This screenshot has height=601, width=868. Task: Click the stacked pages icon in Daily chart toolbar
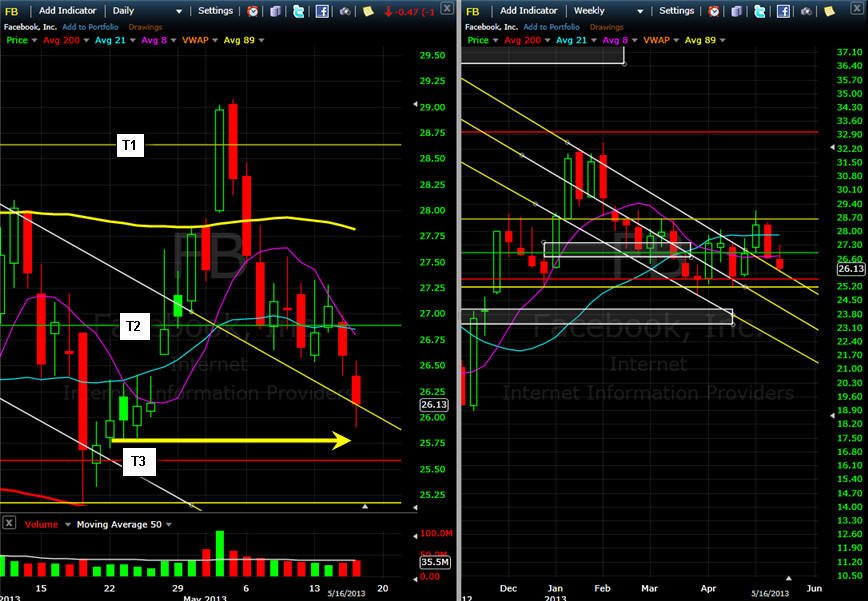pyautogui.click(x=275, y=11)
